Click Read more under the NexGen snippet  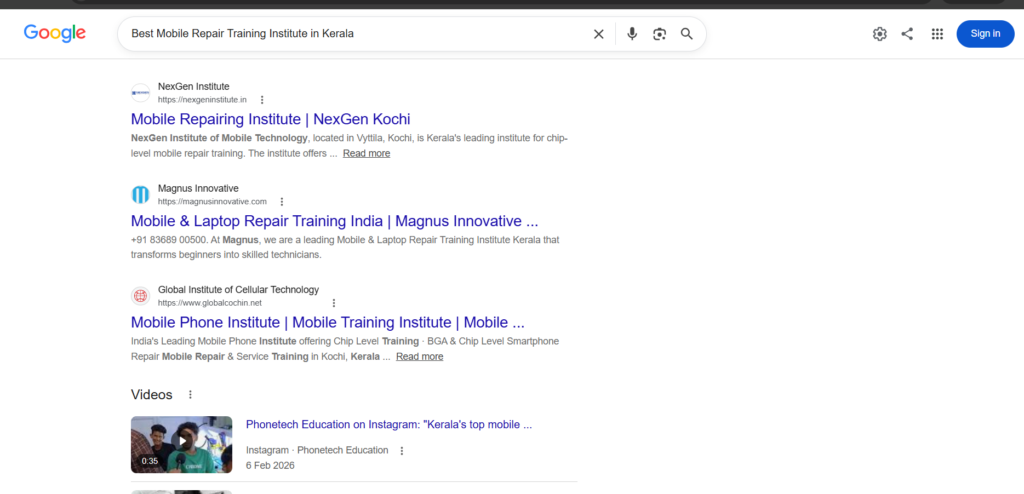pos(366,154)
